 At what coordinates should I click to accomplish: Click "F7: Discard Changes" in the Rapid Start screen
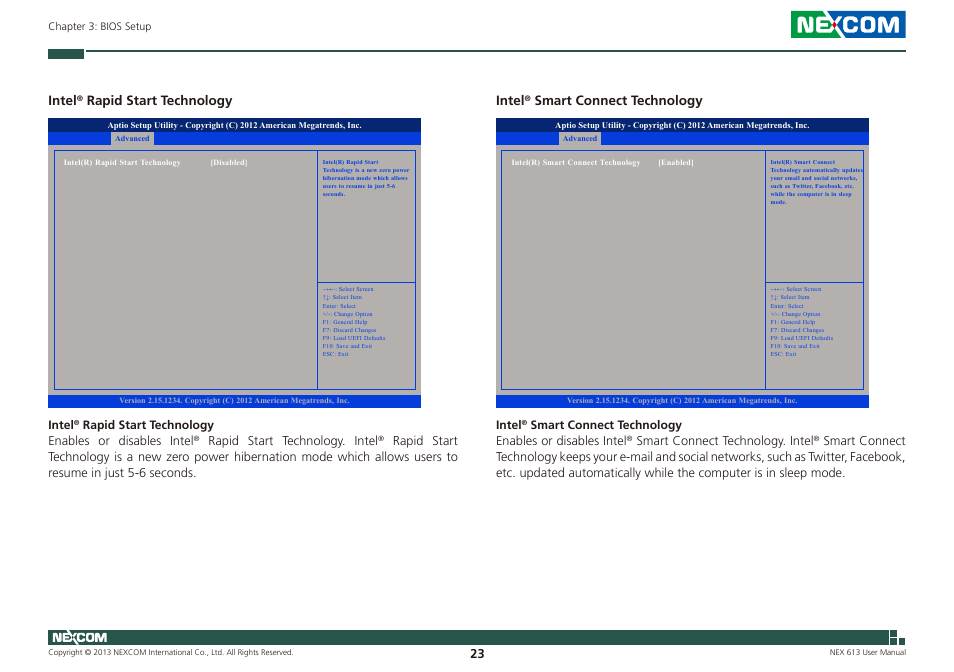point(349,330)
